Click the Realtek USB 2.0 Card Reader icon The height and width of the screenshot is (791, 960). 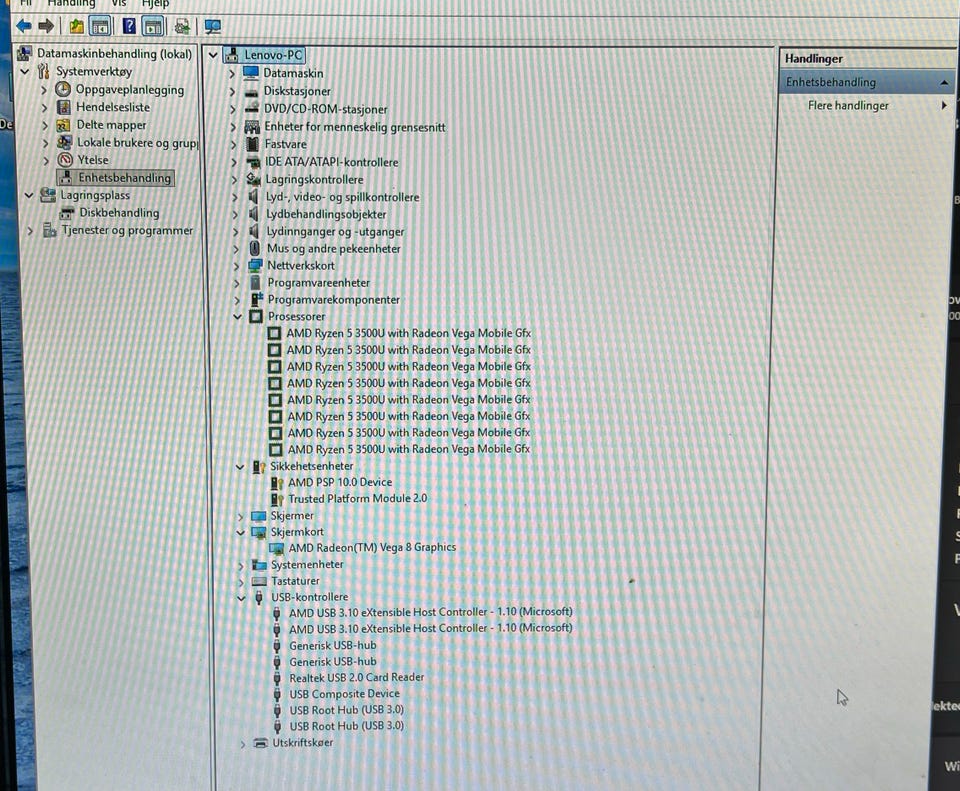point(277,678)
